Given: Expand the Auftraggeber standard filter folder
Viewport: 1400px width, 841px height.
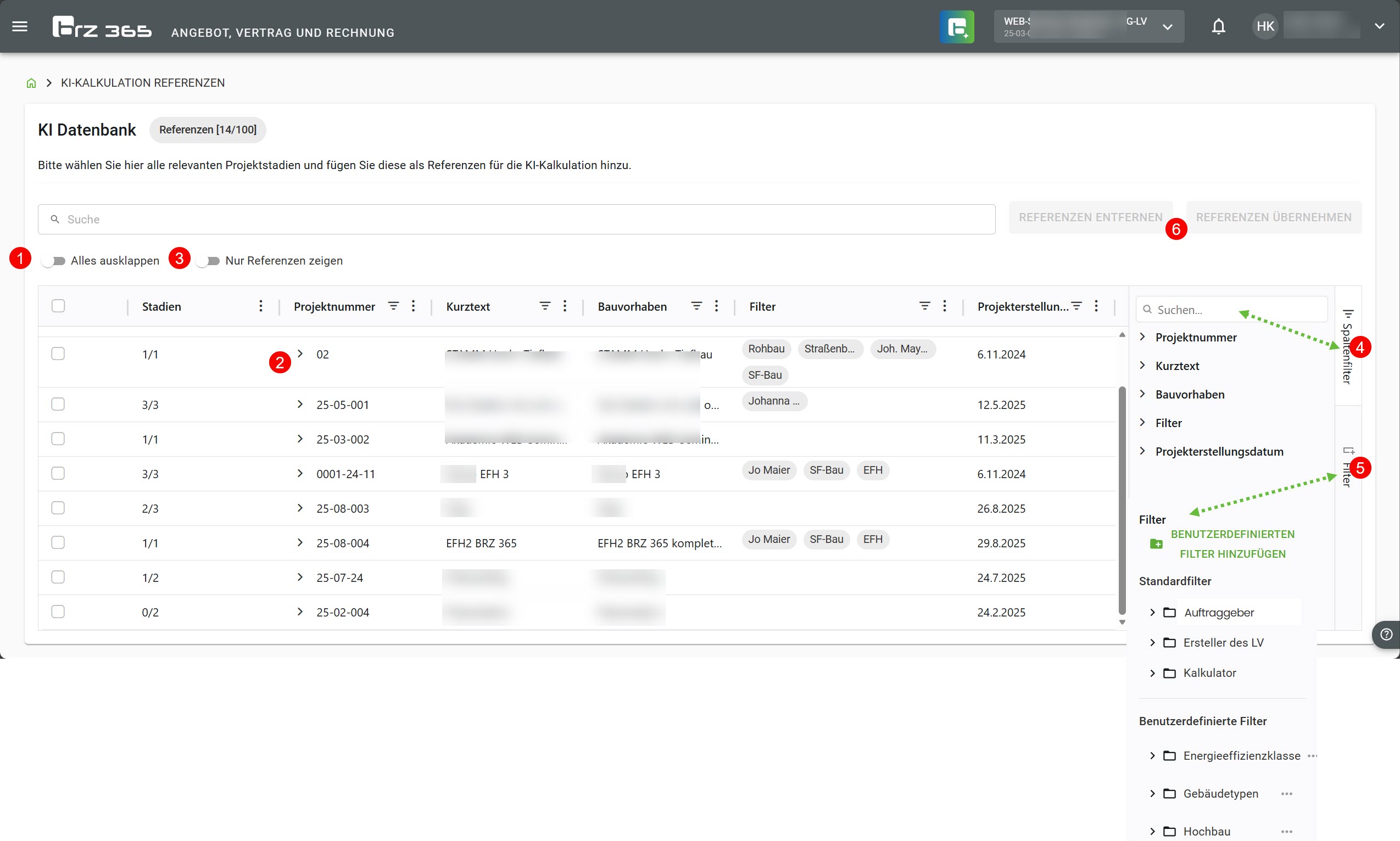Looking at the screenshot, I should (1152, 612).
